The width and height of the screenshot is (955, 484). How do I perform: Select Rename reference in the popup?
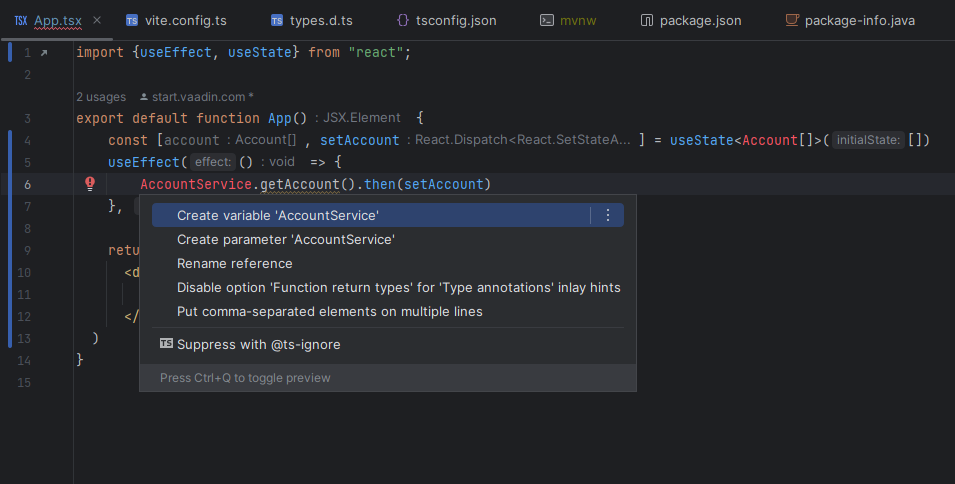tap(235, 263)
